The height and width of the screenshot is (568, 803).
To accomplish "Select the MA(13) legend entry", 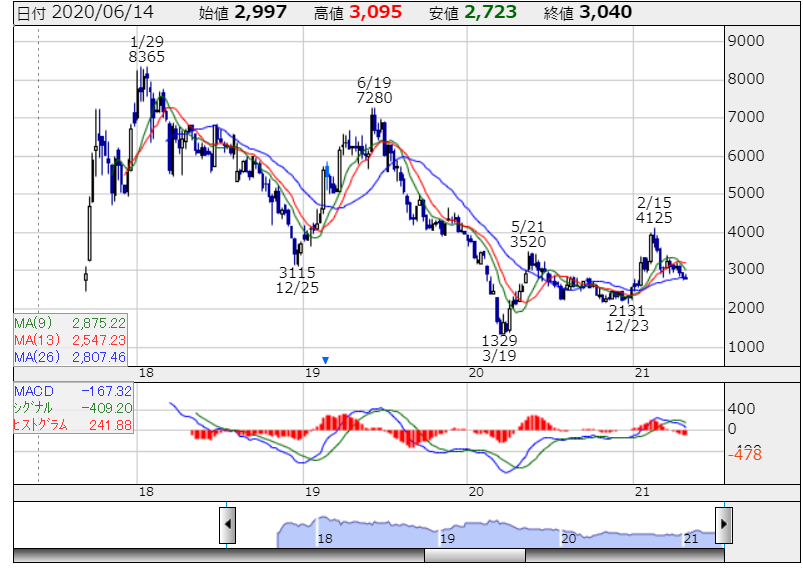I will point(70,340).
